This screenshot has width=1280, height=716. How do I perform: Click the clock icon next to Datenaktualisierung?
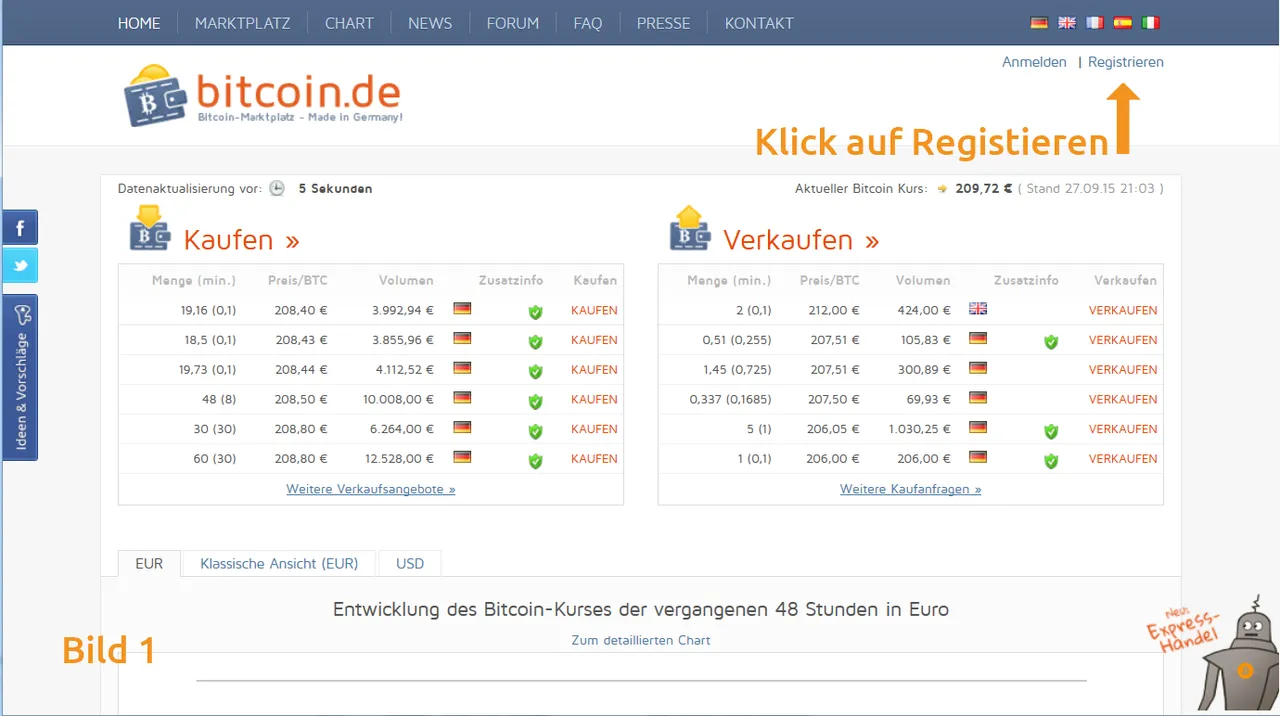click(x=277, y=188)
